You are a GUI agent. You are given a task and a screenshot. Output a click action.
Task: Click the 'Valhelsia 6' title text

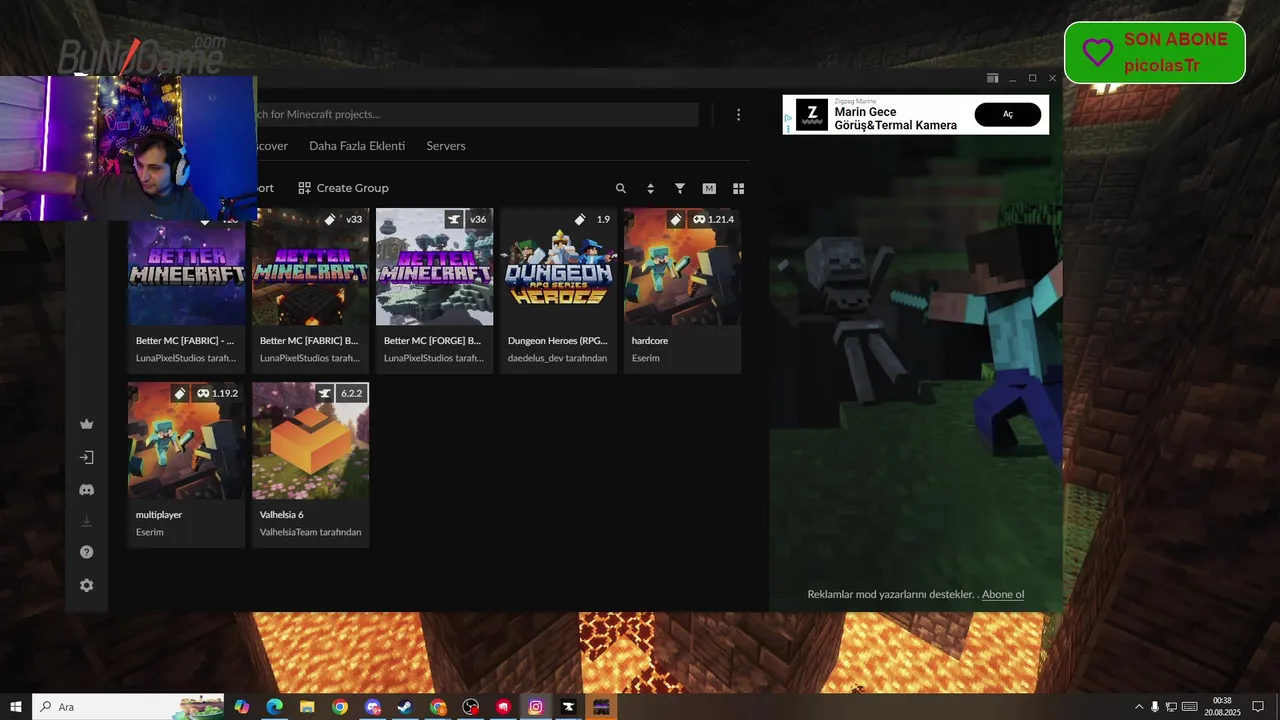tap(282, 515)
